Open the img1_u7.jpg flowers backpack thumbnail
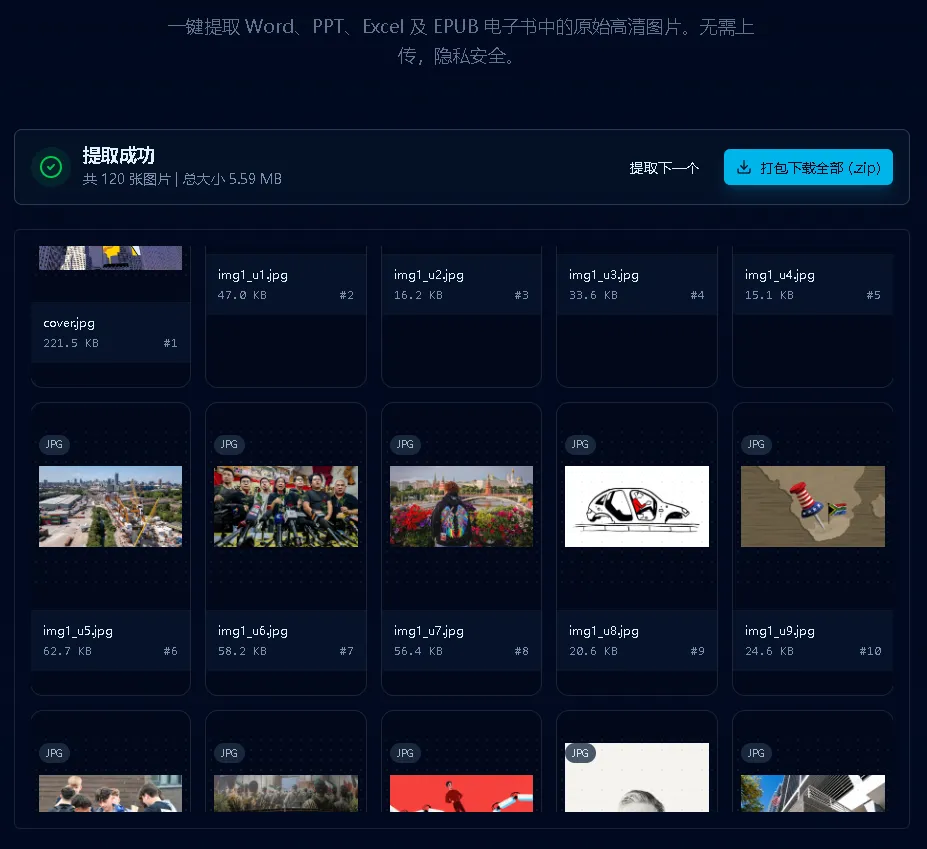The height and width of the screenshot is (849, 927). 461,506
